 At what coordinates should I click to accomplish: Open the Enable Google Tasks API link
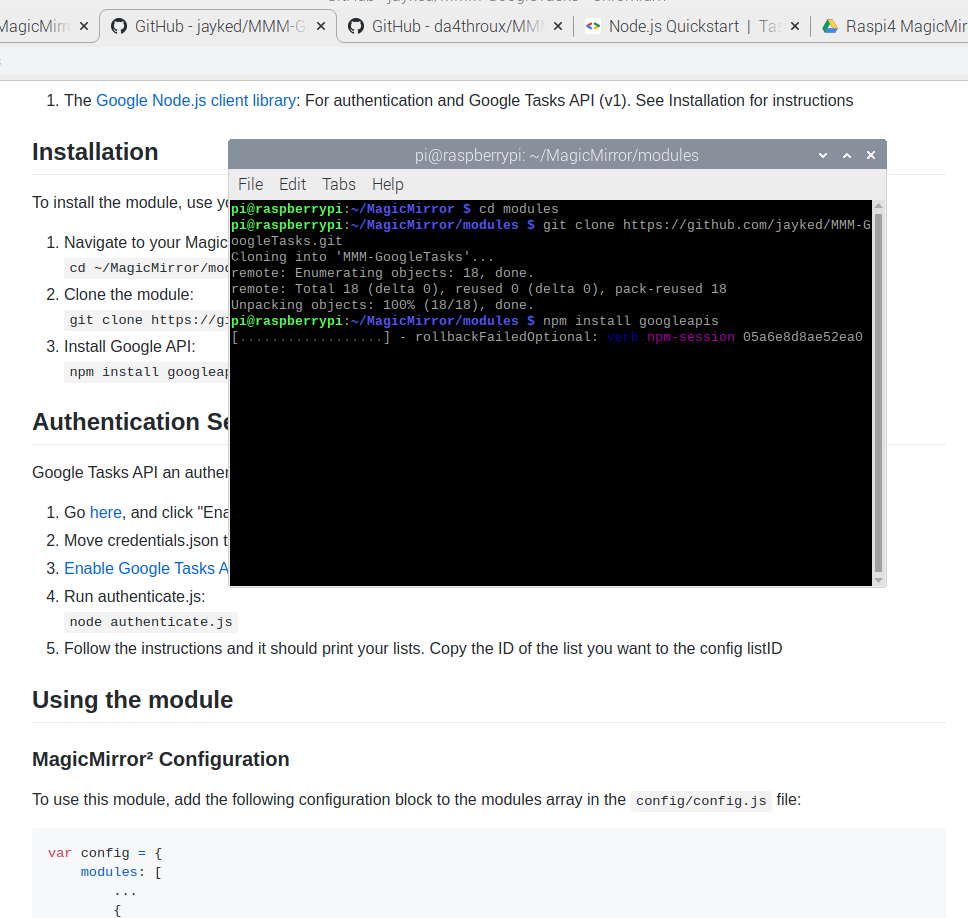point(146,569)
